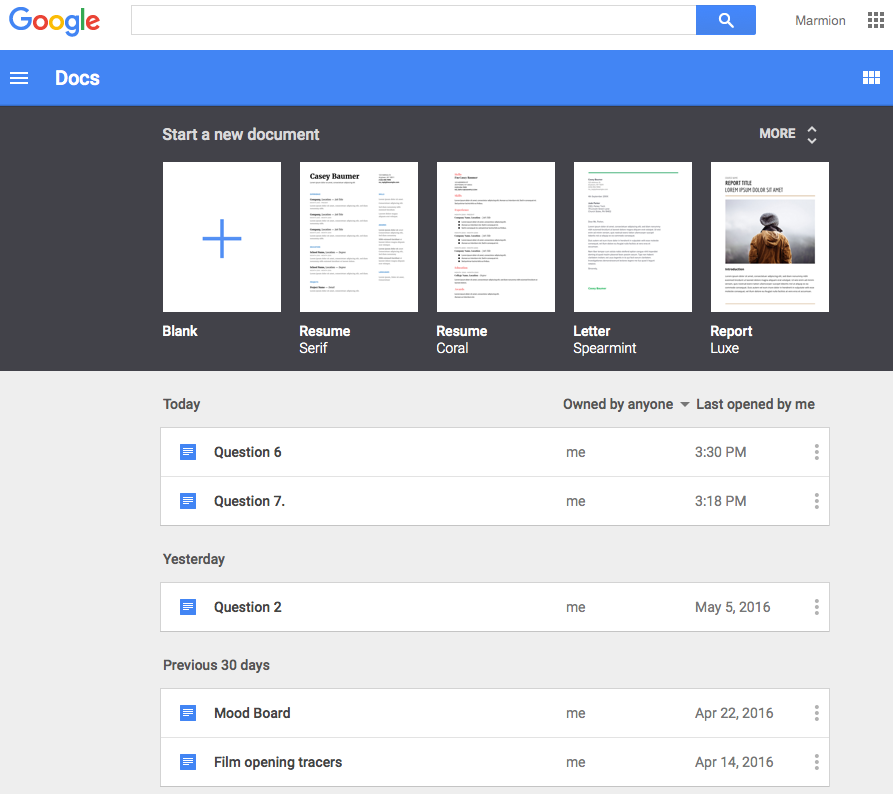Screen dimensions: 893x794
Task: Switch to grid view in Docs
Action: coord(871,77)
